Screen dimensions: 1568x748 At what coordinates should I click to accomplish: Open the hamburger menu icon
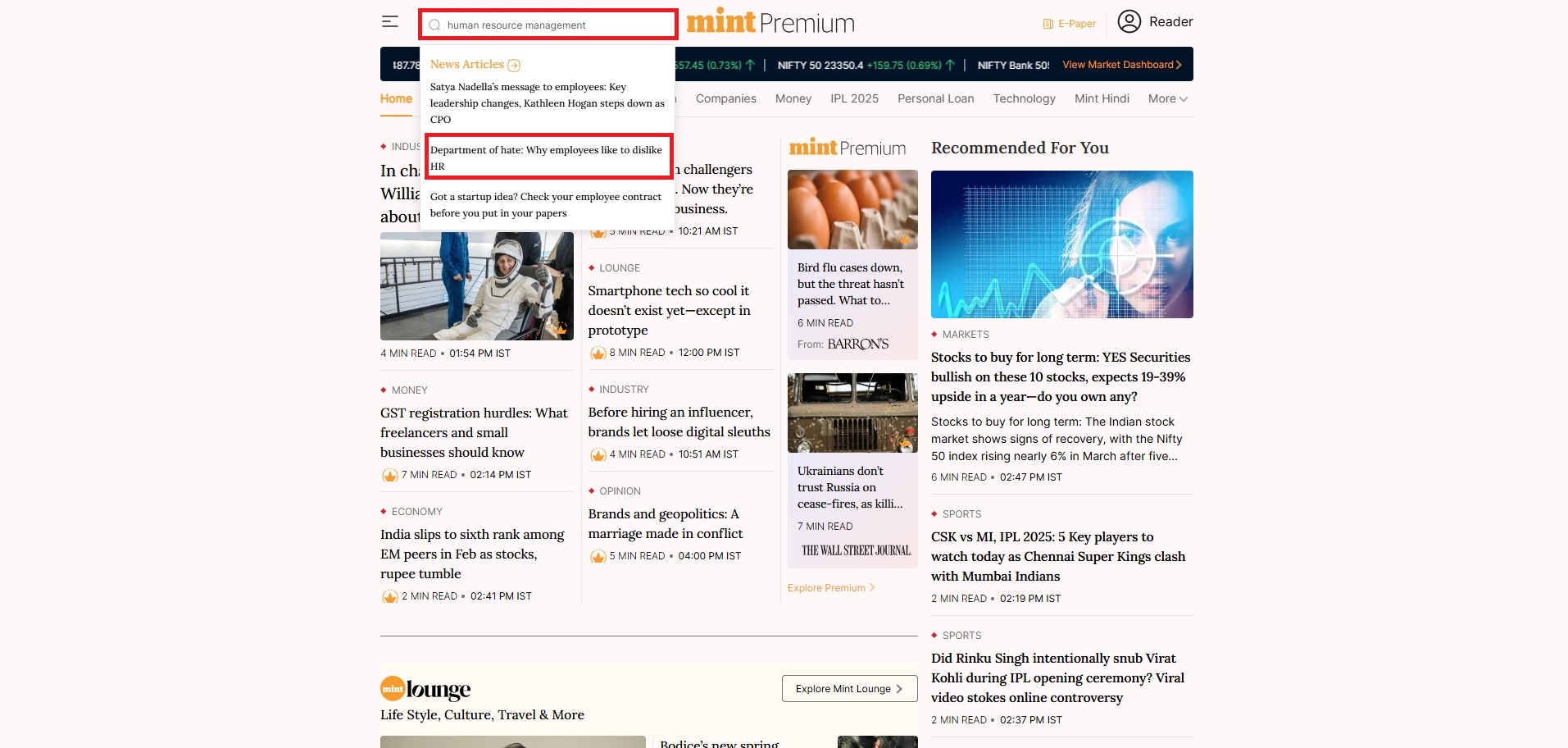pyautogui.click(x=390, y=22)
